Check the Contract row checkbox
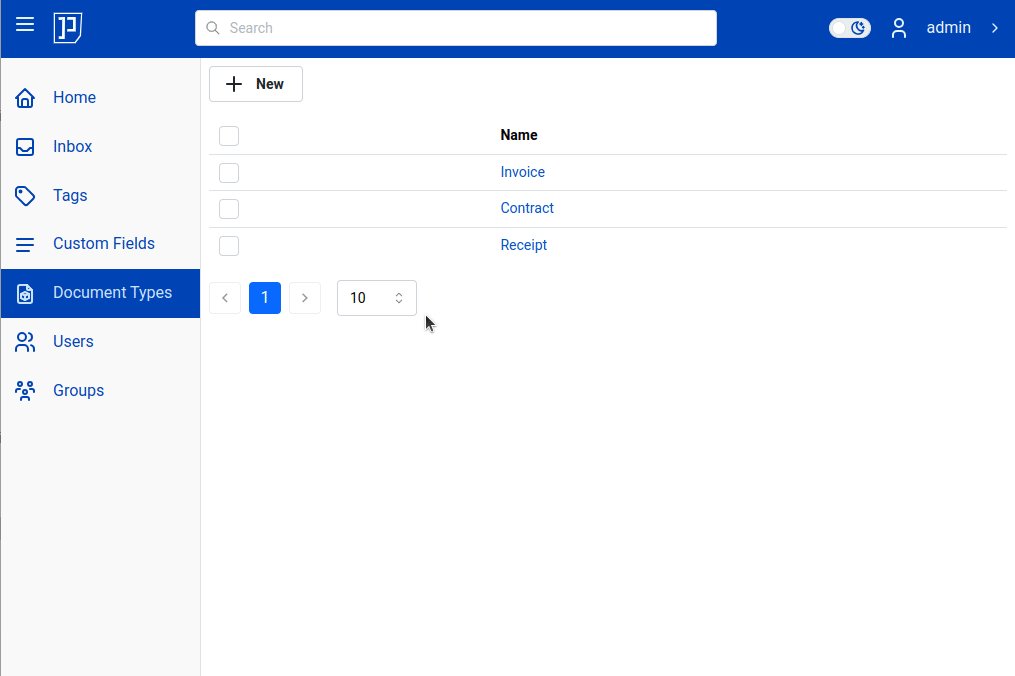Viewport: 1015px width, 676px height. pyautogui.click(x=229, y=209)
